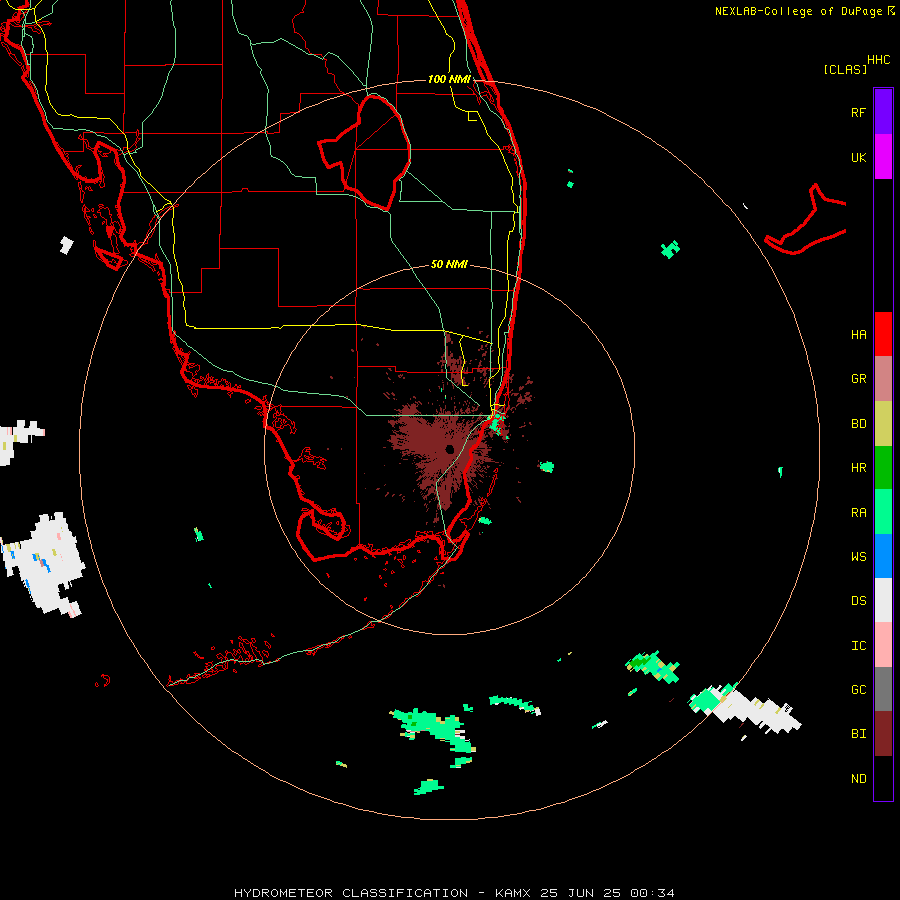Click the RA legend label
This screenshot has height=900, width=900.
point(858,513)
